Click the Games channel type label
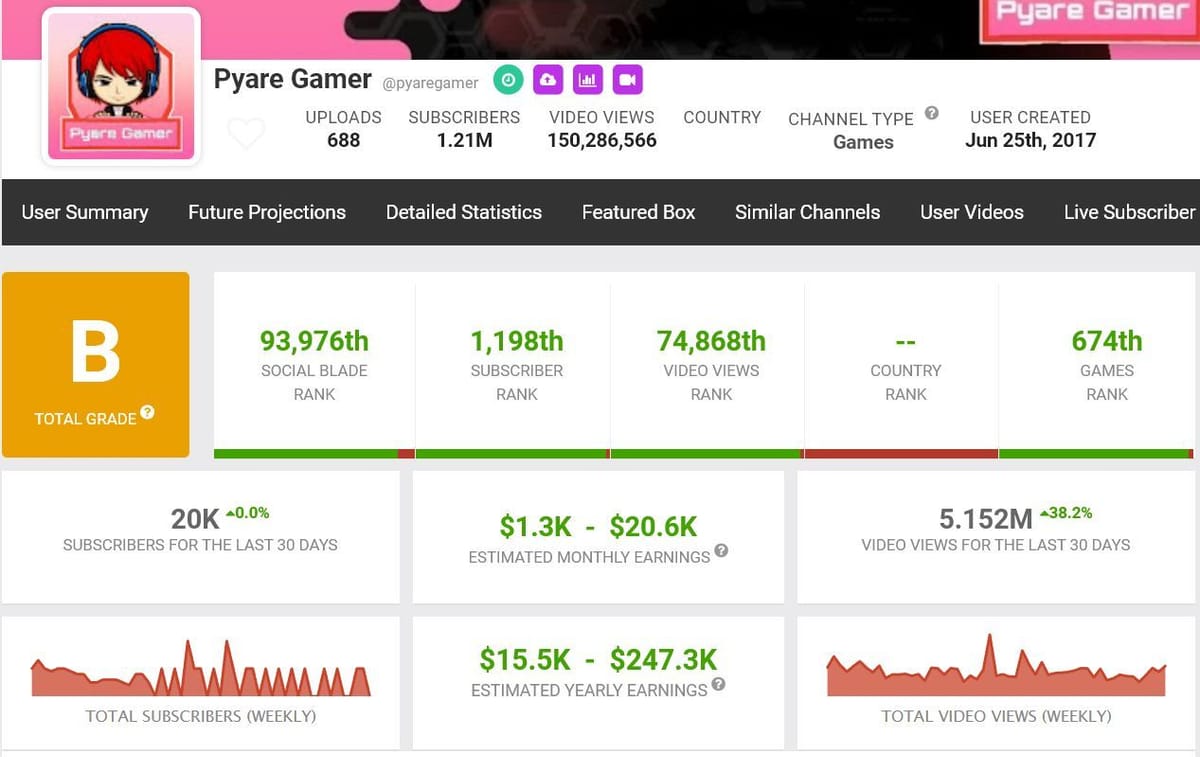The height and width of the screenshot is (757, 1200). click(862, 142)
